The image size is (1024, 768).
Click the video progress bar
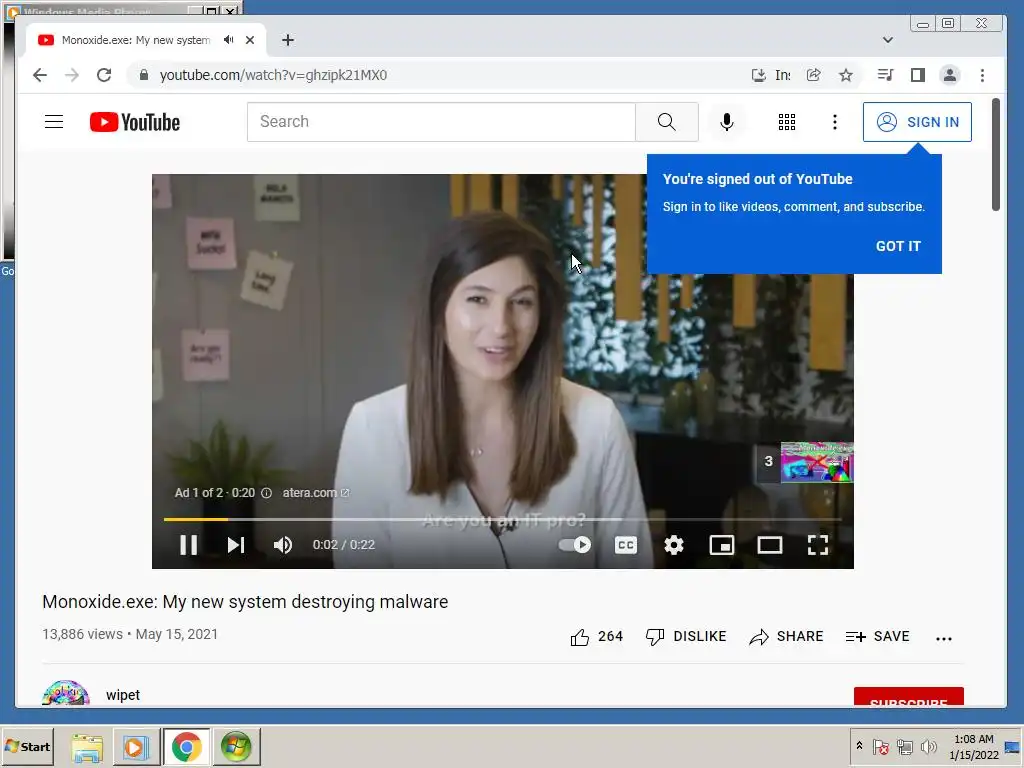click(x=502, y=519)
